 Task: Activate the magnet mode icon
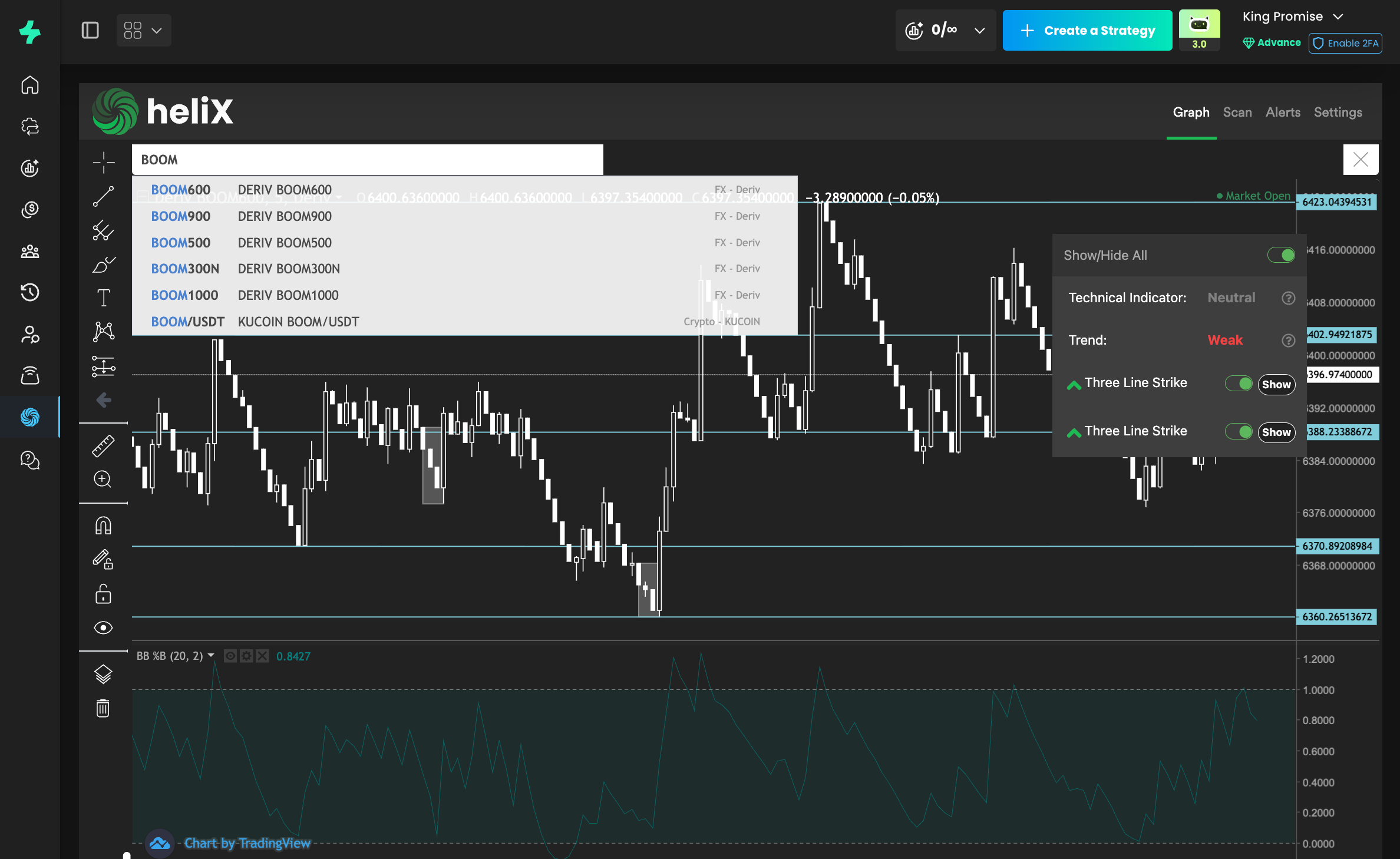pos(103,526)
